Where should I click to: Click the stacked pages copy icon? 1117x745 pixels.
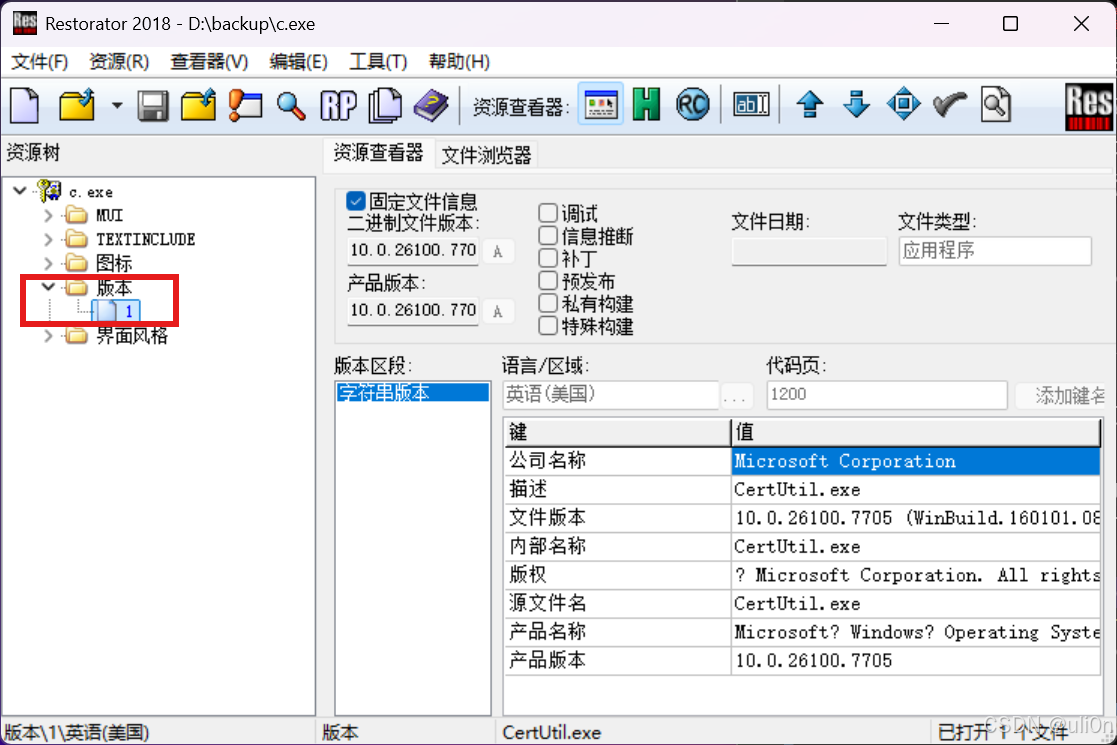[385, 106]
